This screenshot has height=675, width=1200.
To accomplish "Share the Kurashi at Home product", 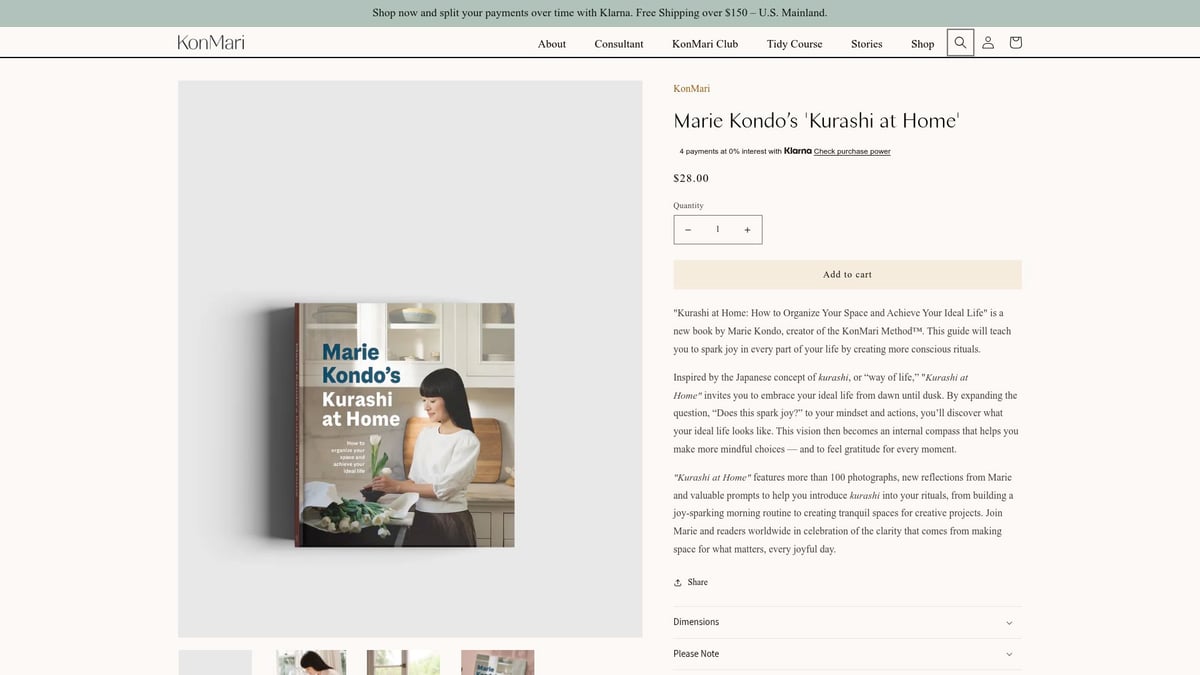I will [x=690, y=582].
